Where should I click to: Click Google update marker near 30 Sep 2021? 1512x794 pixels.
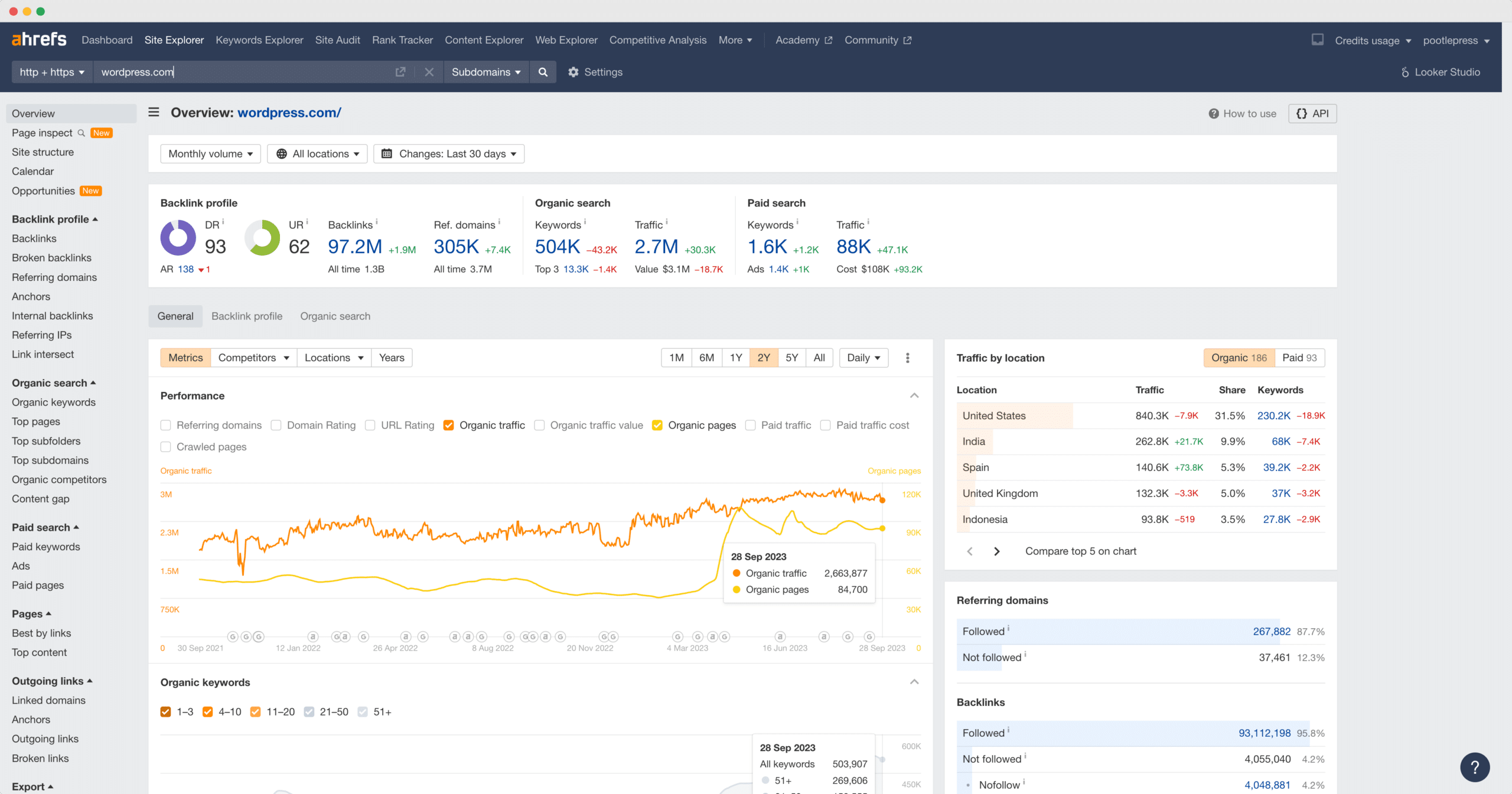click(233, 636)
